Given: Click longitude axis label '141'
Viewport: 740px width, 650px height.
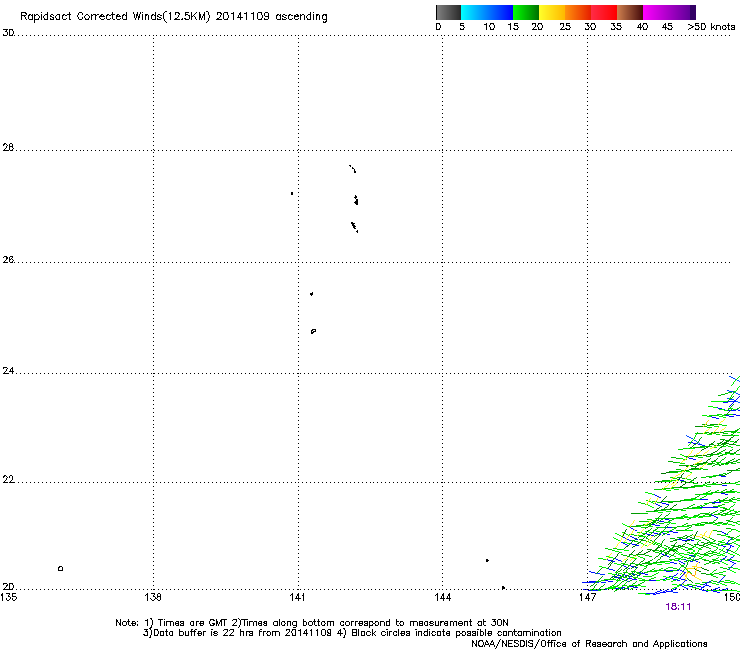Looking at the screenshot, I should coord(297,597).
